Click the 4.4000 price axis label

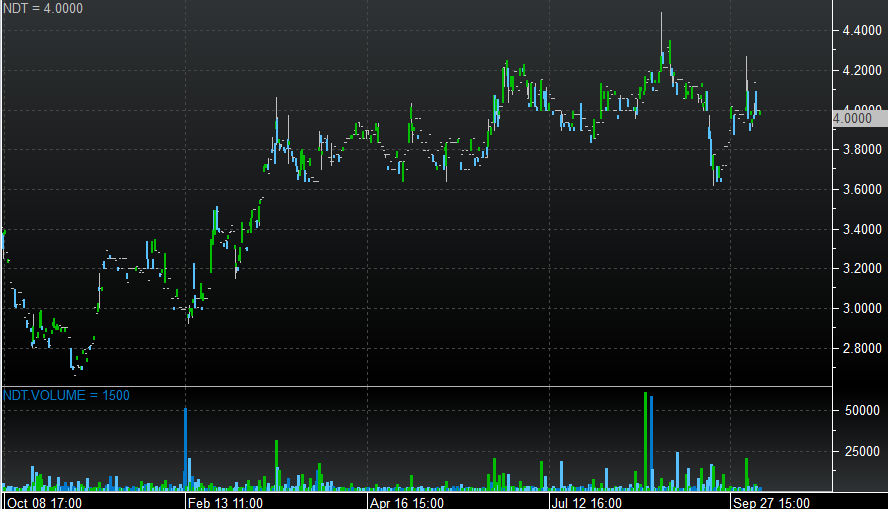(x=862, y=31)
